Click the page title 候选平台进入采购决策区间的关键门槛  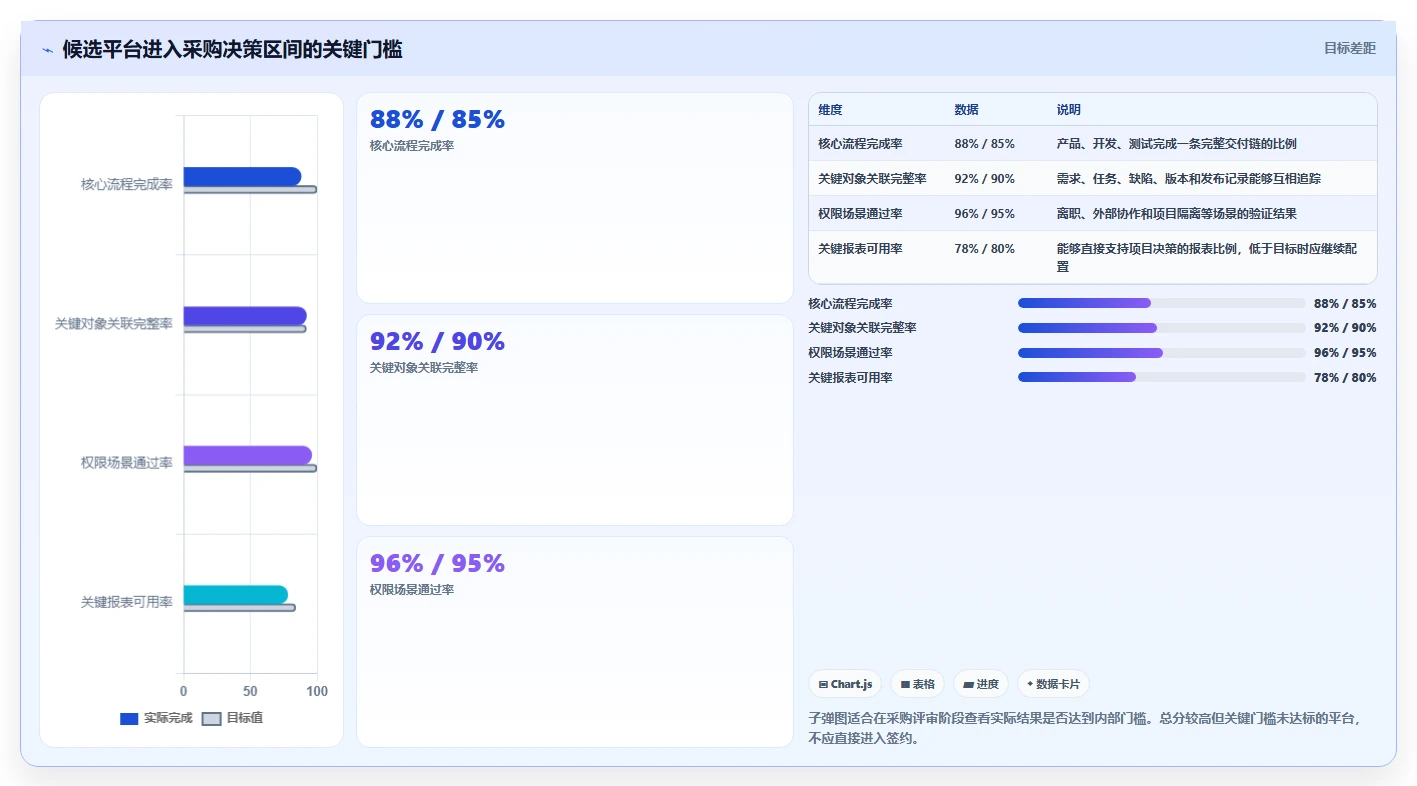pos(232,50)
